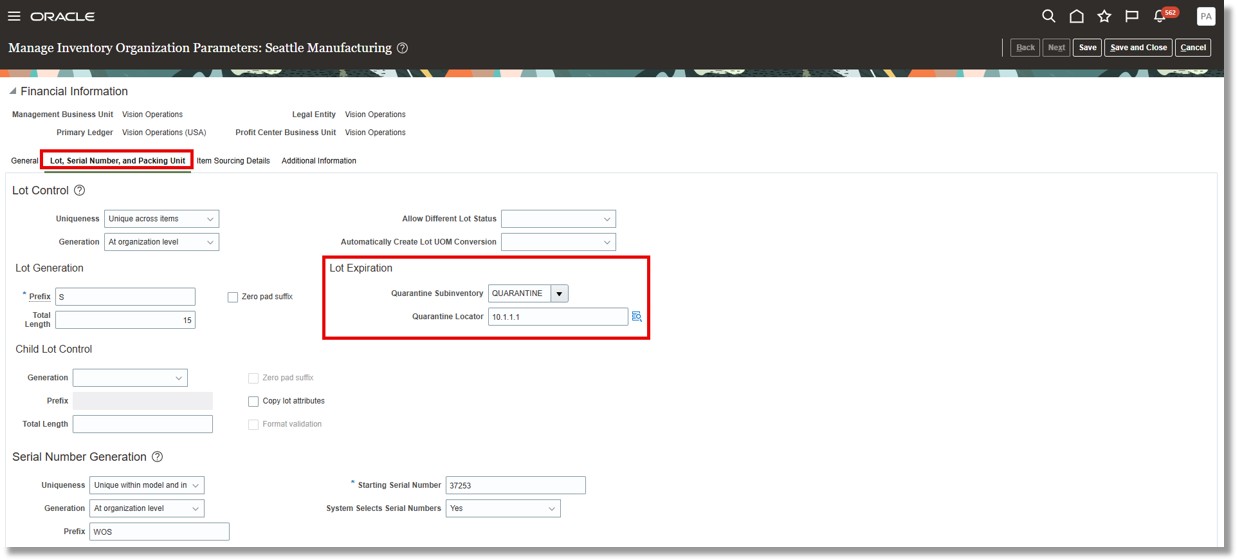Click the Cancel button
The height and width of the screenshot is (560, 1237).
1193,47
